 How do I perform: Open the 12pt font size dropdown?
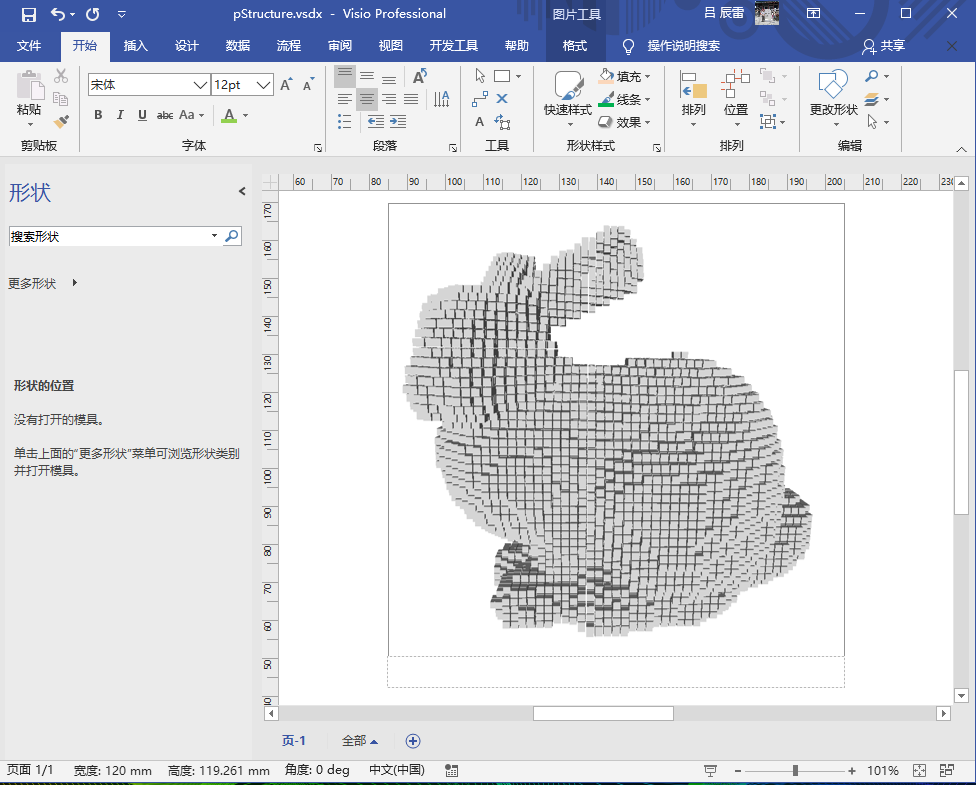(263, 85)
